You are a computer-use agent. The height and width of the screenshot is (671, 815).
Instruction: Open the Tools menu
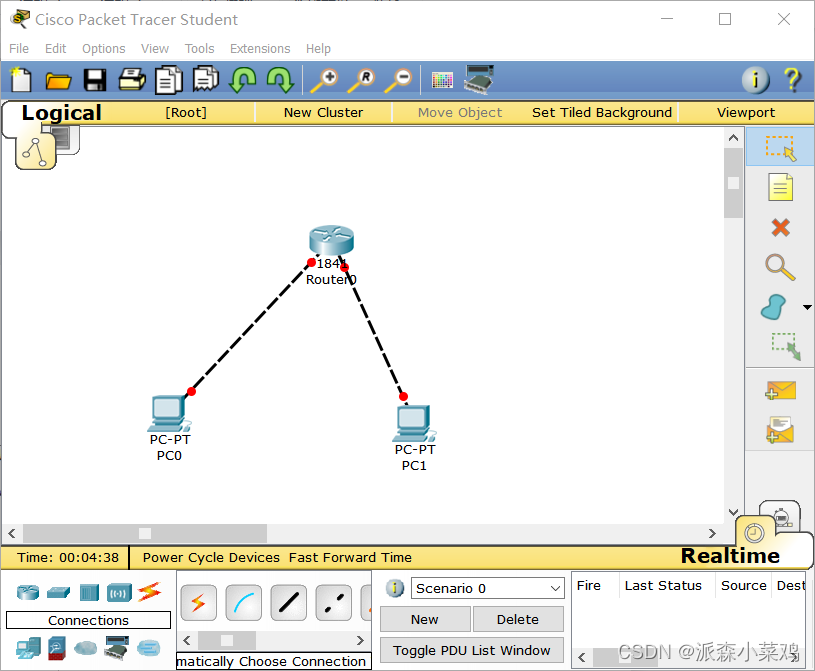tap(200, 48)
